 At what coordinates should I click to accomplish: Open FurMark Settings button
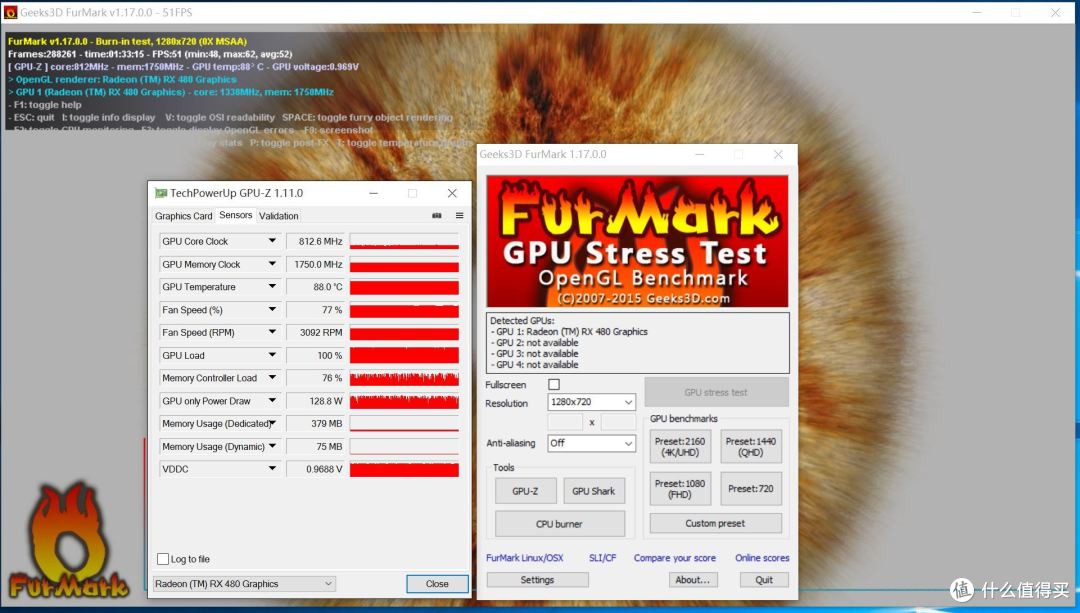[537, 580]
